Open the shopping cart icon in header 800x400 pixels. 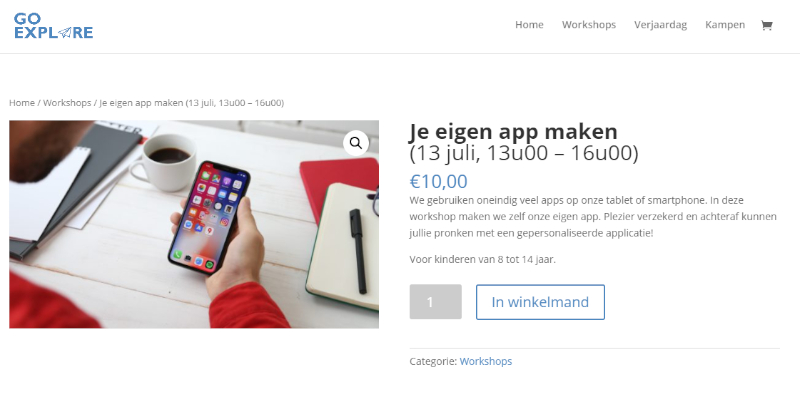[766, 25]
